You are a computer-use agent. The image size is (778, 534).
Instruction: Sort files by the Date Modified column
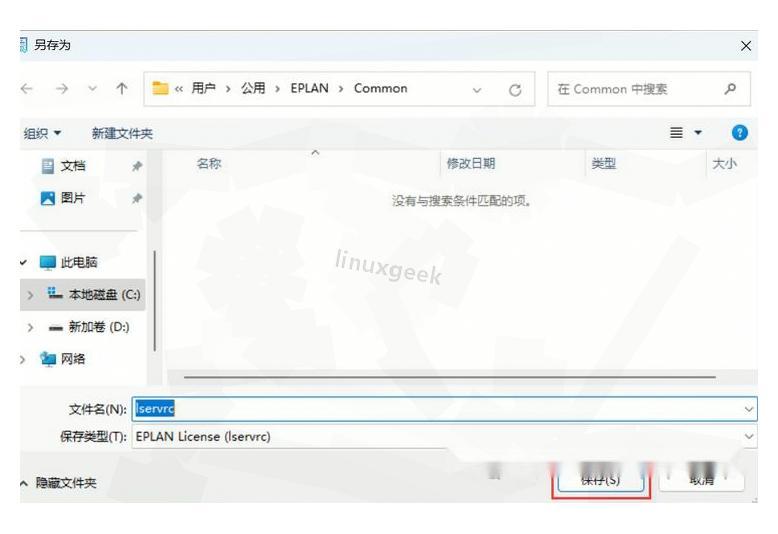pos(471,164)
